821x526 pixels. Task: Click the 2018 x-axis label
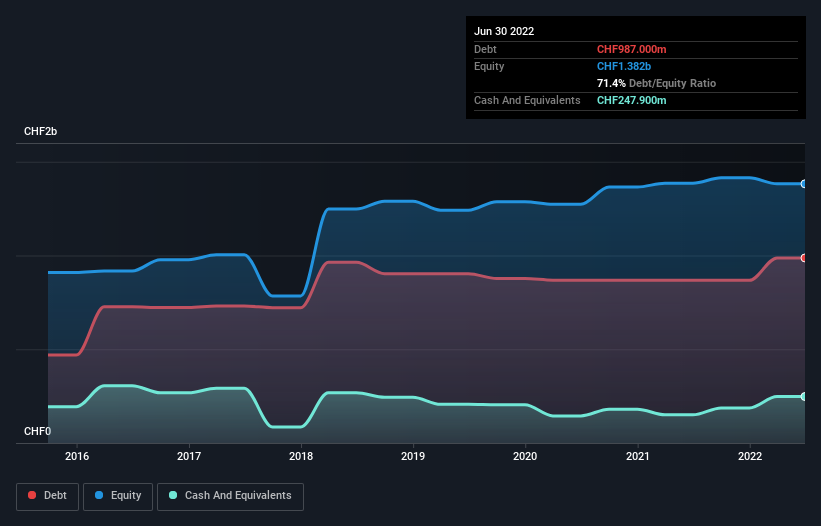301,456
